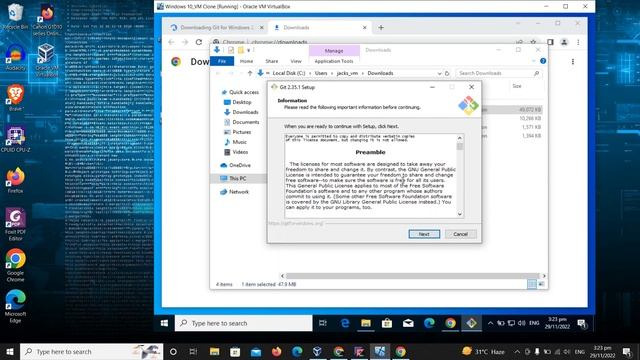
Task: Click the guest taskbar search box
Action: tap(244, 323)
